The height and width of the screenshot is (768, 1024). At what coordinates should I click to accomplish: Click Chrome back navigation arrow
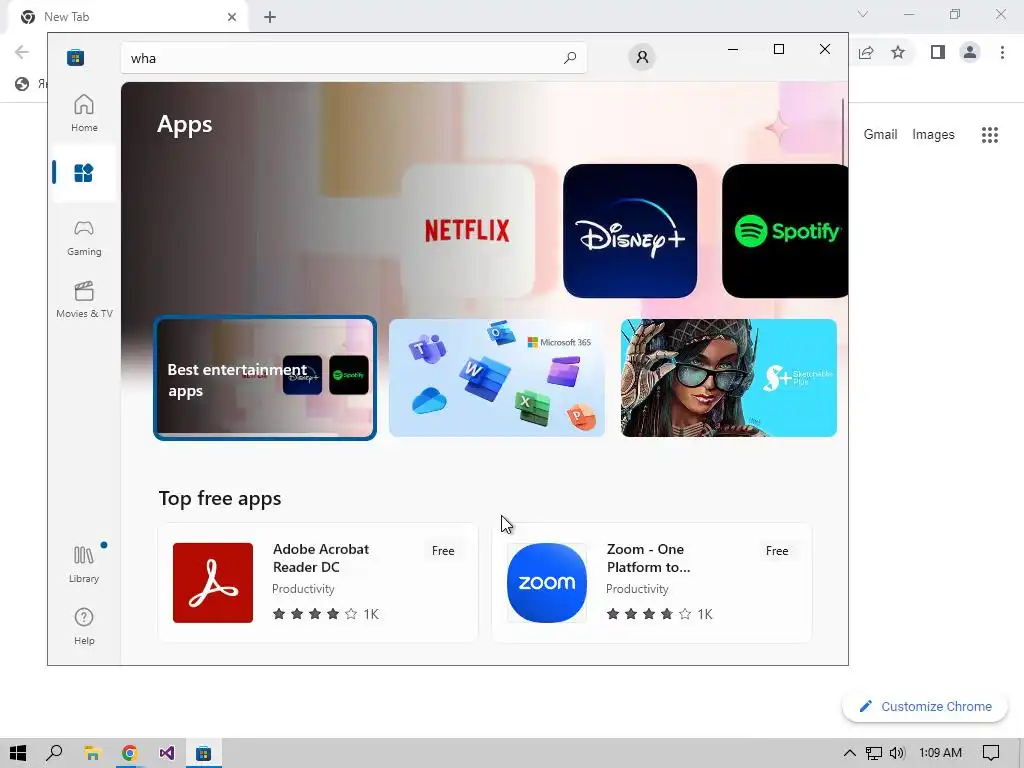pos(22,52)
